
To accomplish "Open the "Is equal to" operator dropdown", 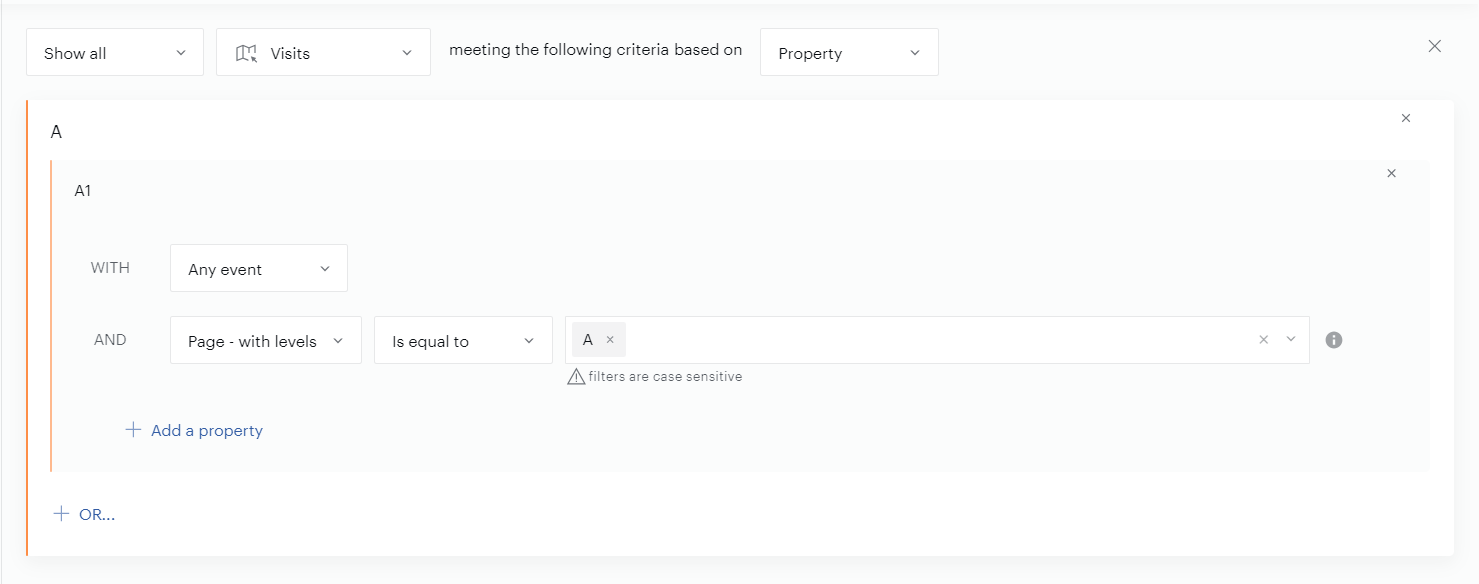I will 463,341.
